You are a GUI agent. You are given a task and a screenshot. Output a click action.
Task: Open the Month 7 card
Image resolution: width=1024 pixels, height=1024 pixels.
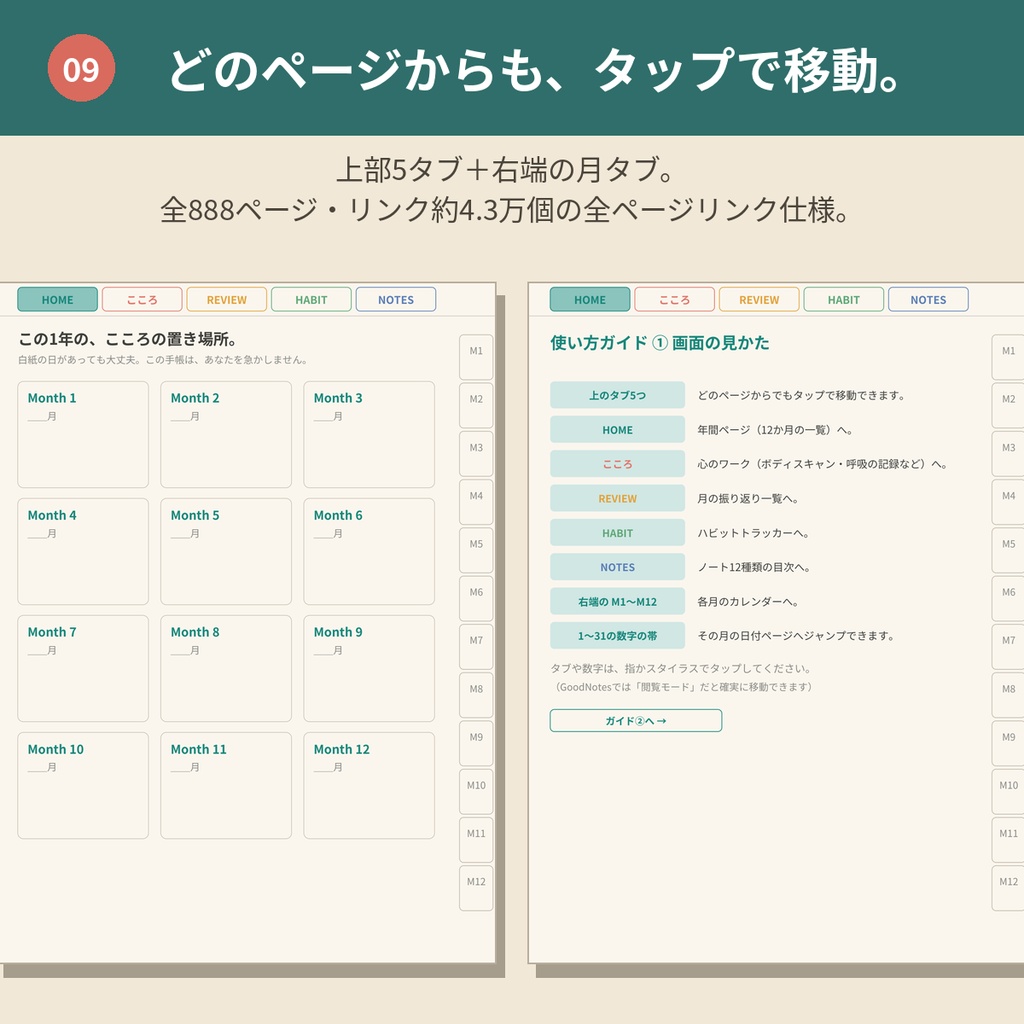click(x=83, y=669)
